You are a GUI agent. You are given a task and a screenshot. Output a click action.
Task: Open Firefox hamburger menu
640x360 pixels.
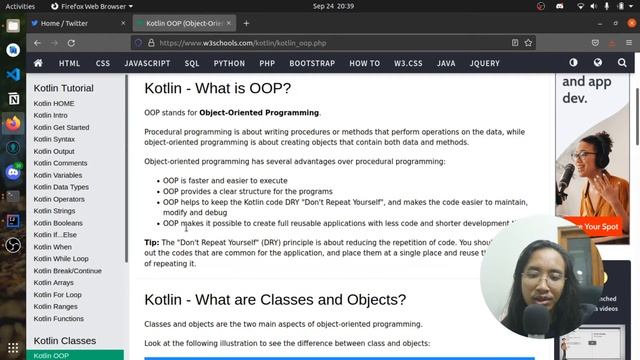pyautogui.click(x=629, y=43)
